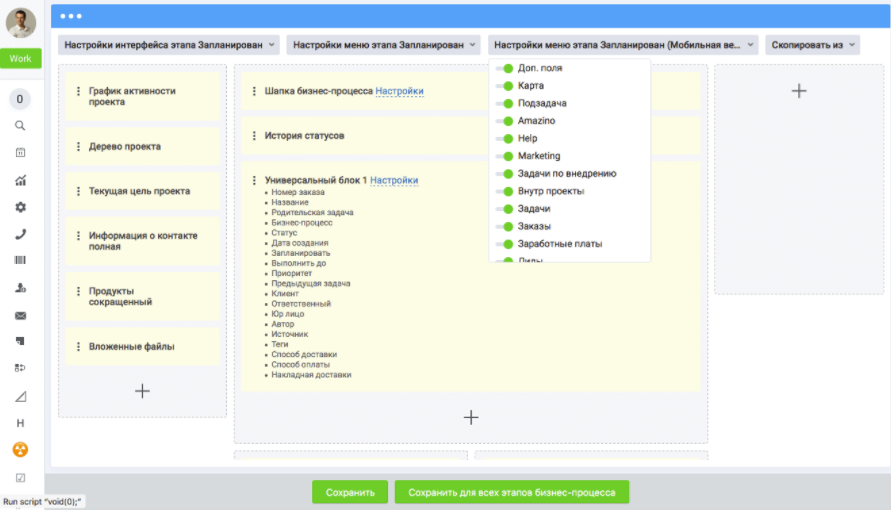Click drag handle of Текущая цель проекта
This screenshot has height=510, width=891.
click(x=78, y=191)
